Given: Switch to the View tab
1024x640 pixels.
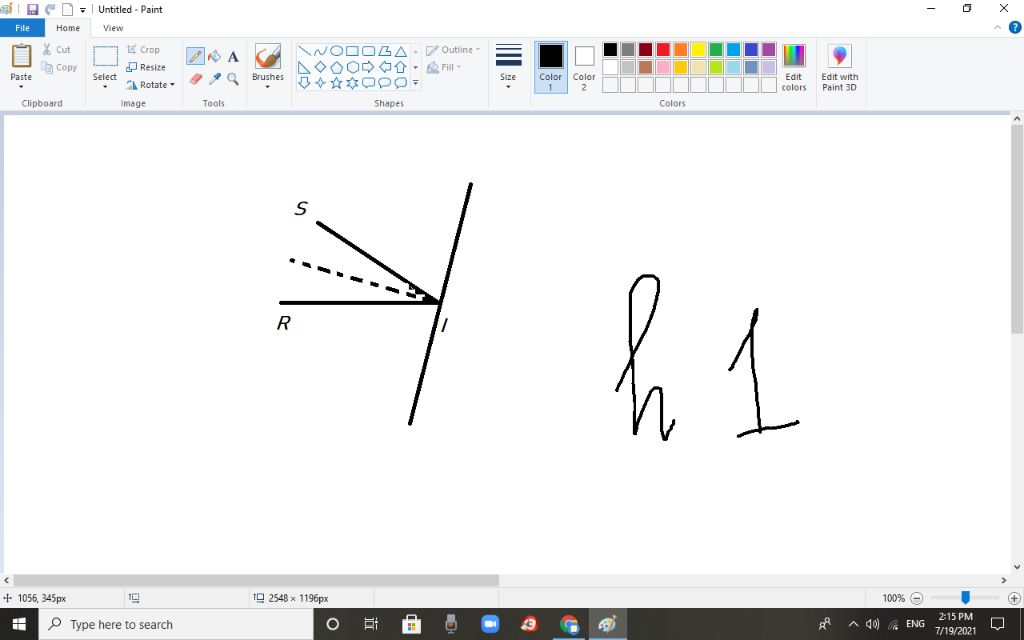Looking at the screenshot, I should point(113,28).
